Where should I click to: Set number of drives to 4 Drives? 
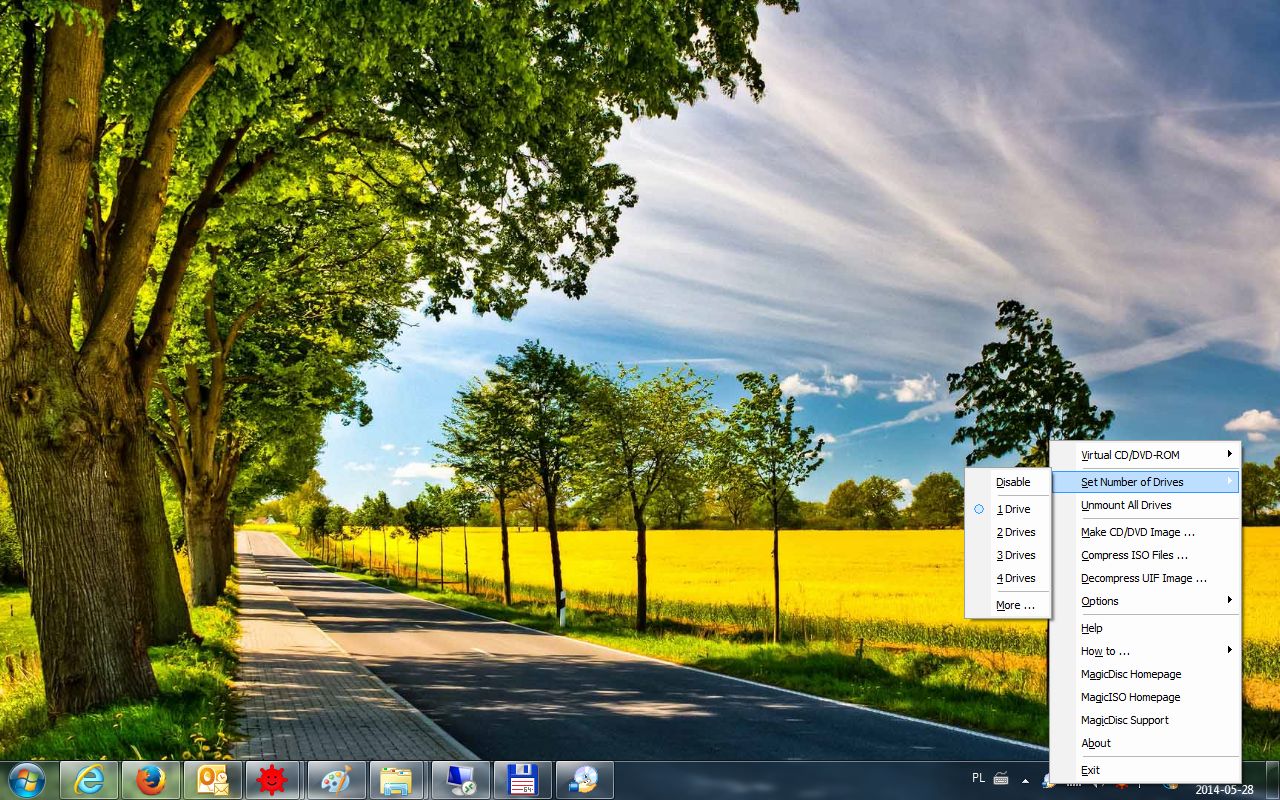1008,578
